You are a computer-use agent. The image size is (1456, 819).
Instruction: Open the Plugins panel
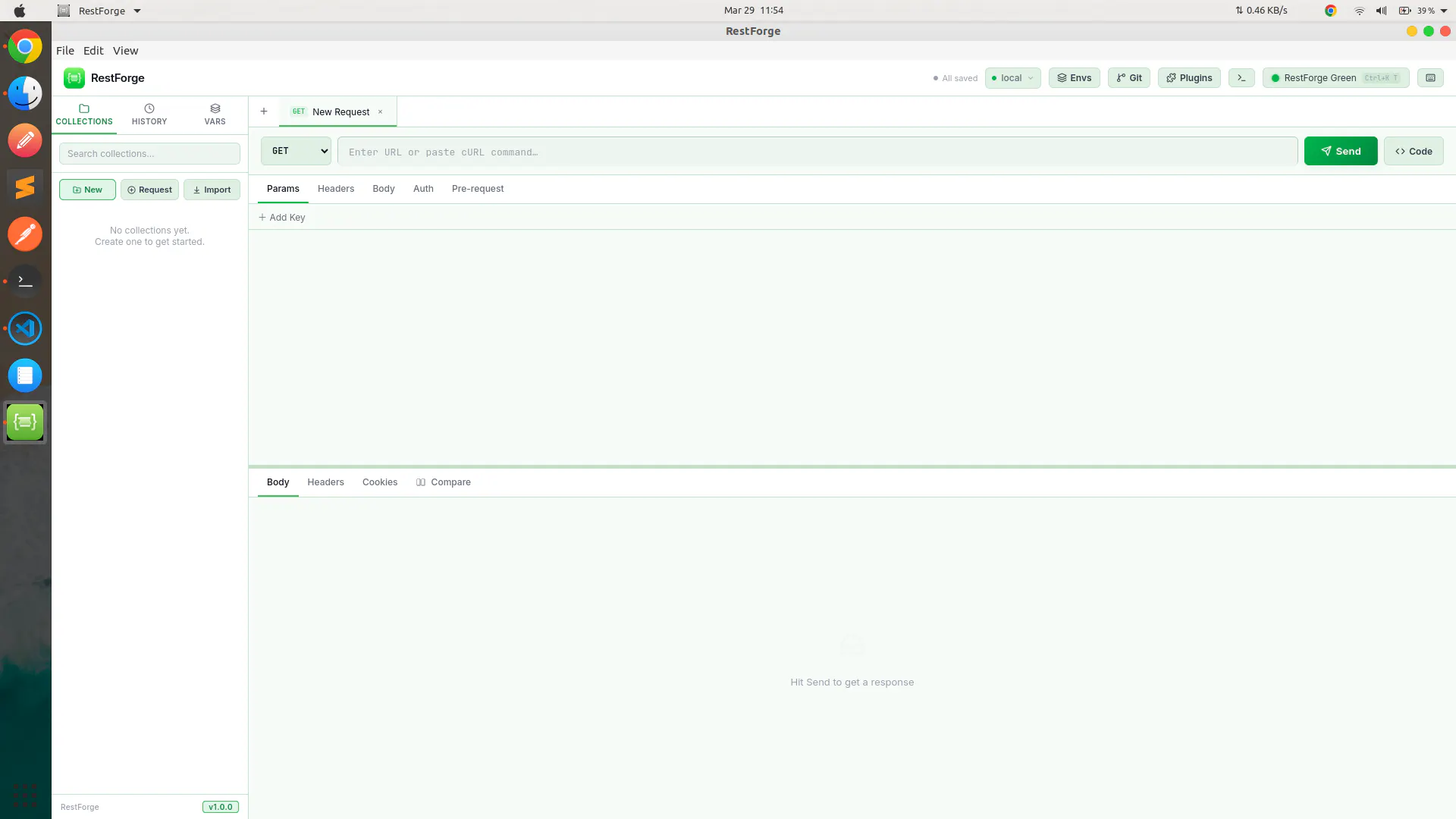click(1189, 78)
